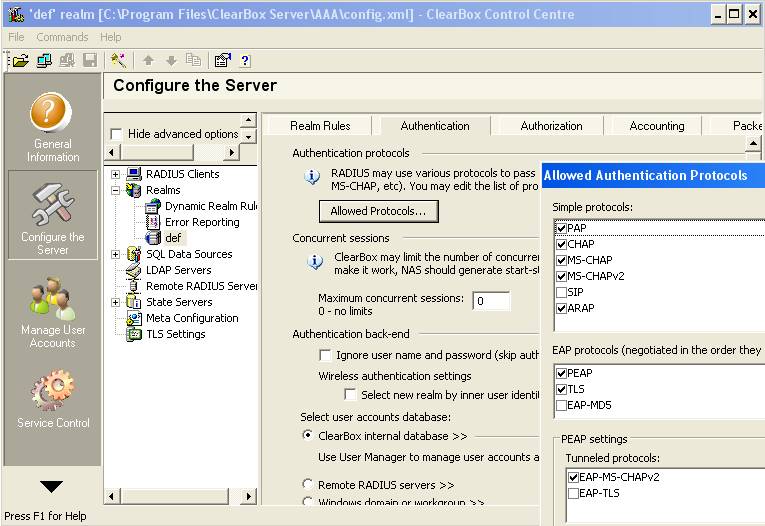Switch to the Realm Rules tab

pos(320,126)
